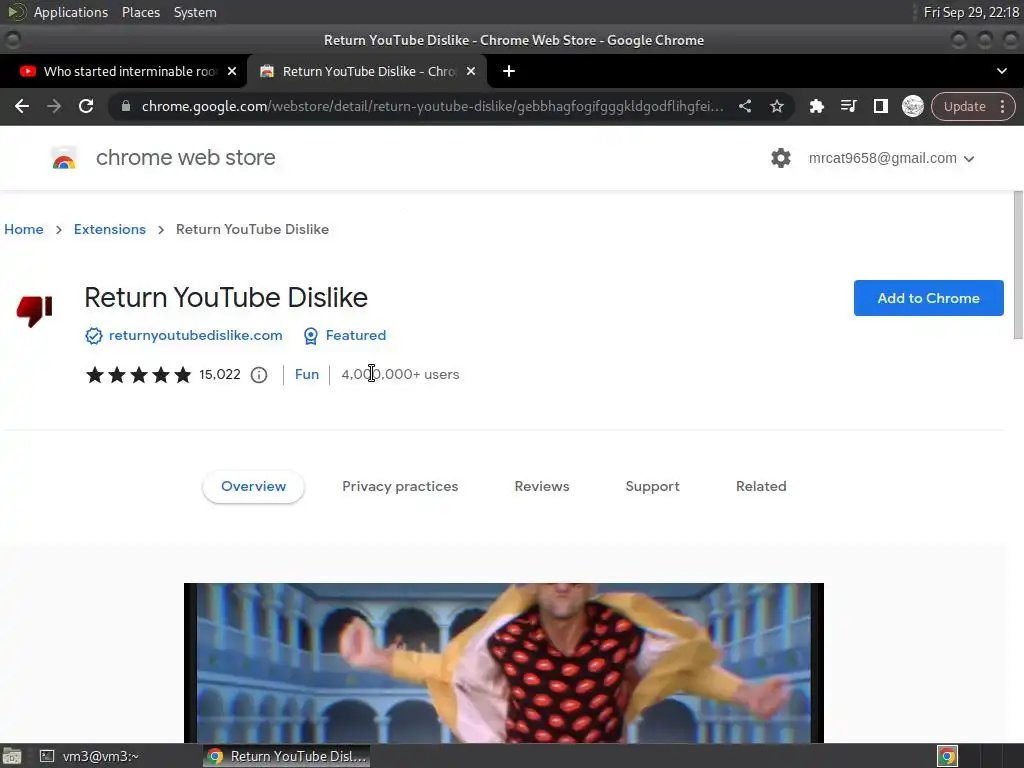Click the browser forward arrow
Viewport: 1024px width, 768px height.
[54, 106]
